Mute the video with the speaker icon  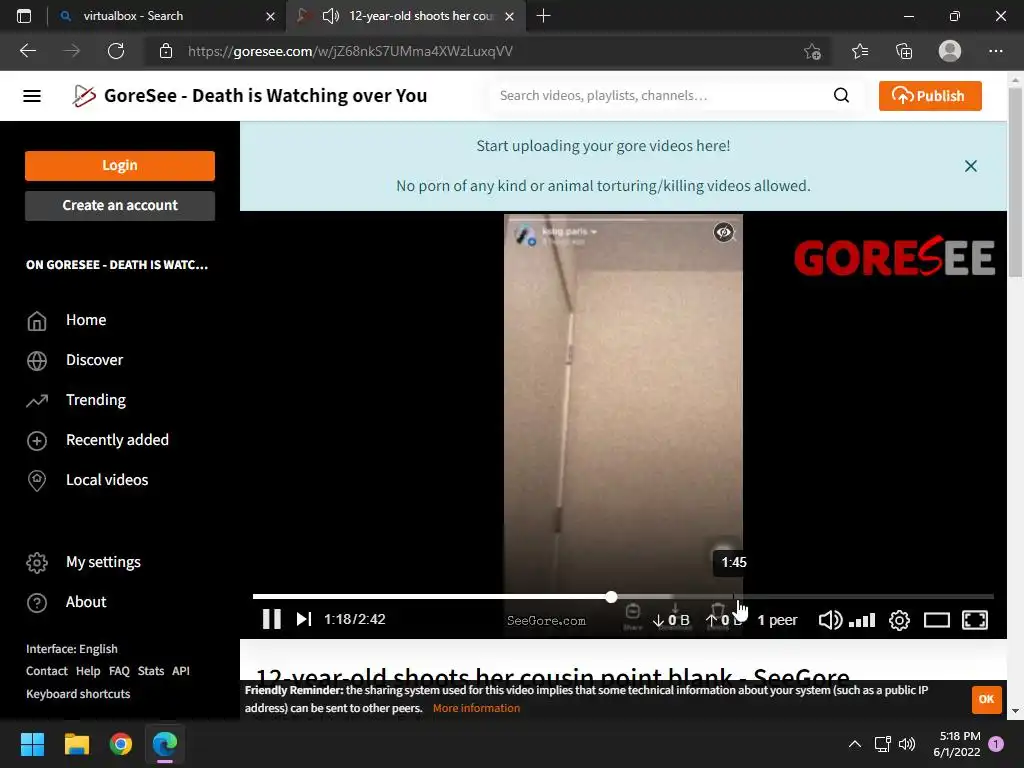click(830, 620)
